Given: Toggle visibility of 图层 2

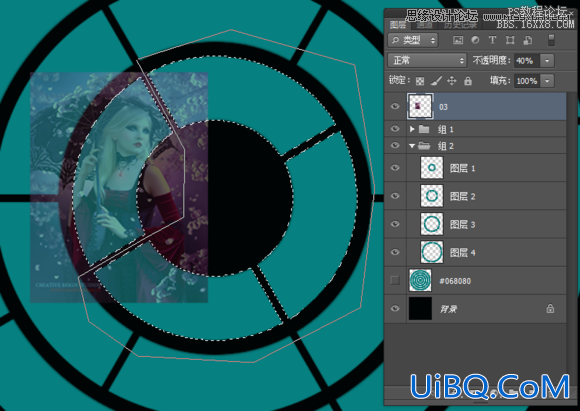Looking at the screenshot, I should coord(395,196).
